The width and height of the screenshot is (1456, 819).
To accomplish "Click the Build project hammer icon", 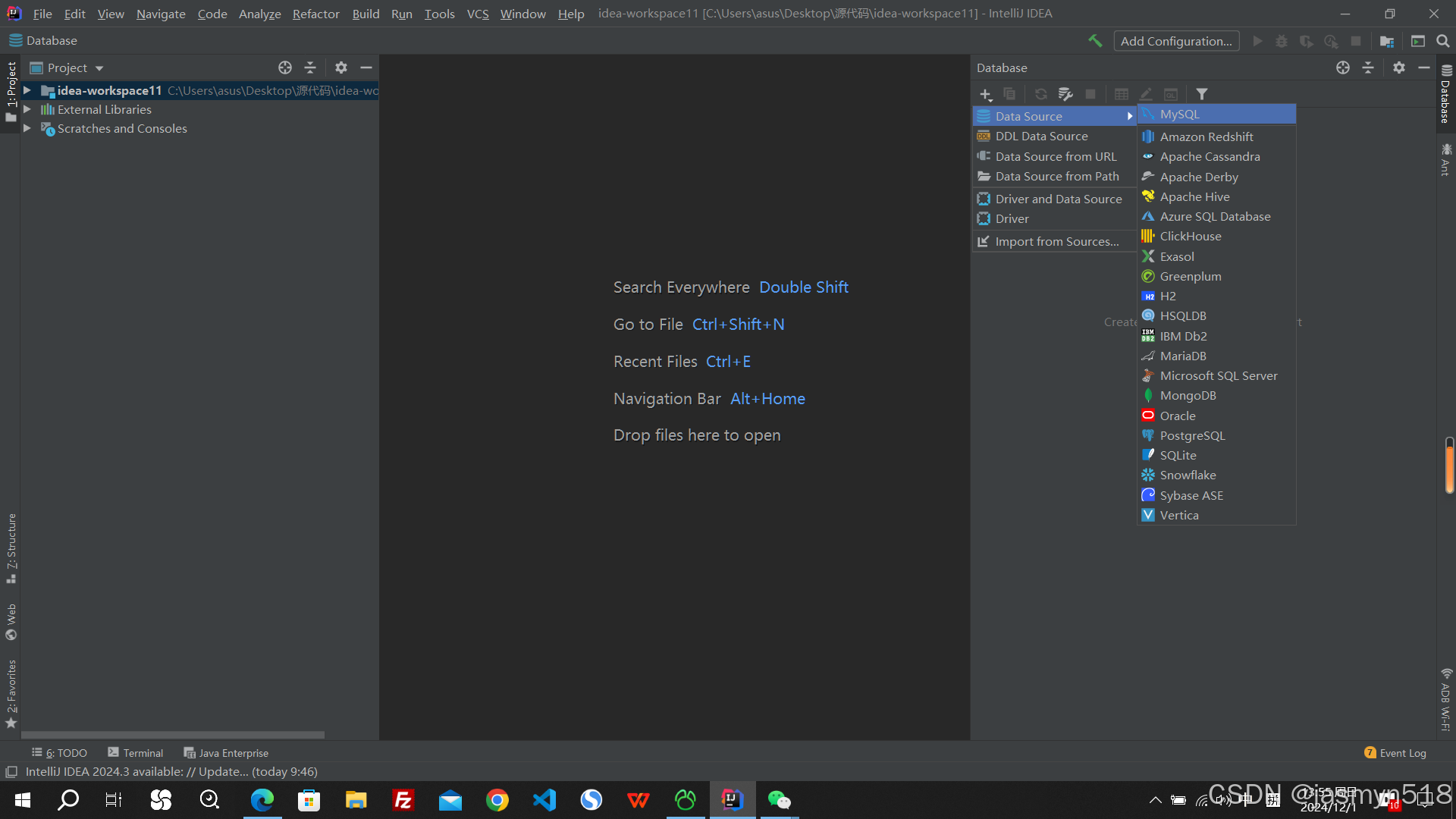I will click(1094, 41).
